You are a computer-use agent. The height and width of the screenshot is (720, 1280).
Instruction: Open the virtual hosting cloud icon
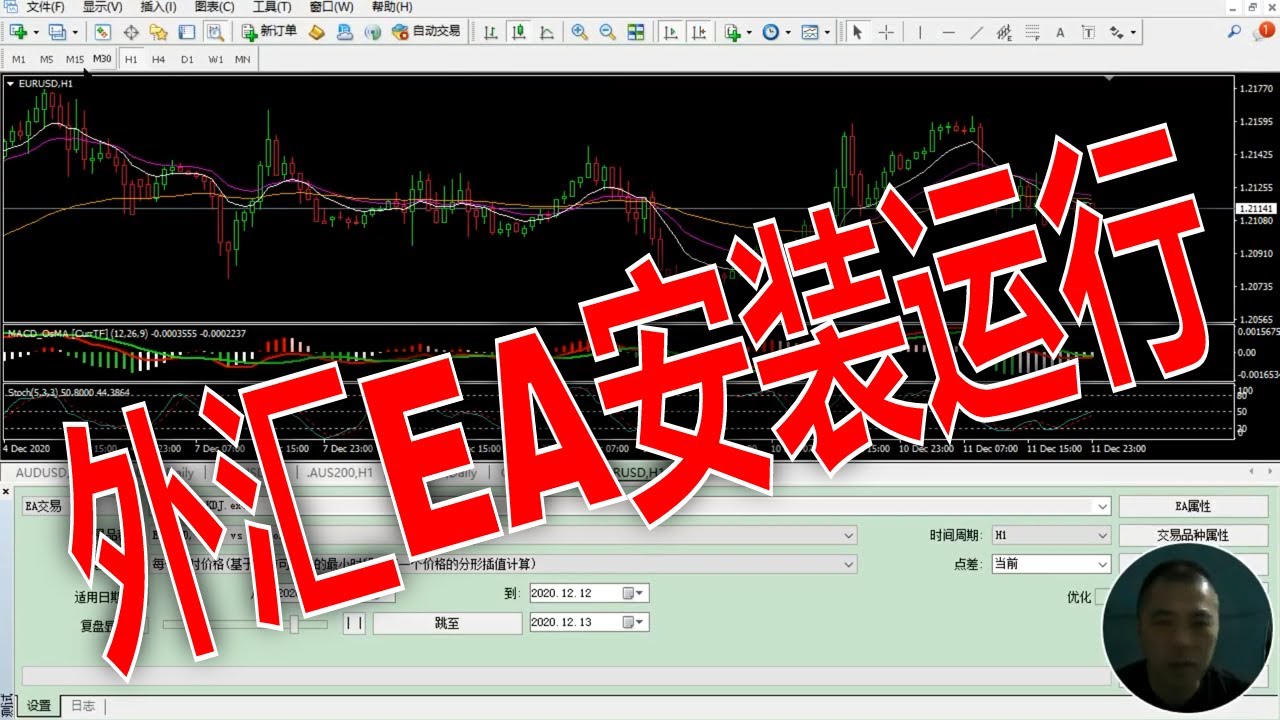click(x=345, y=32)
